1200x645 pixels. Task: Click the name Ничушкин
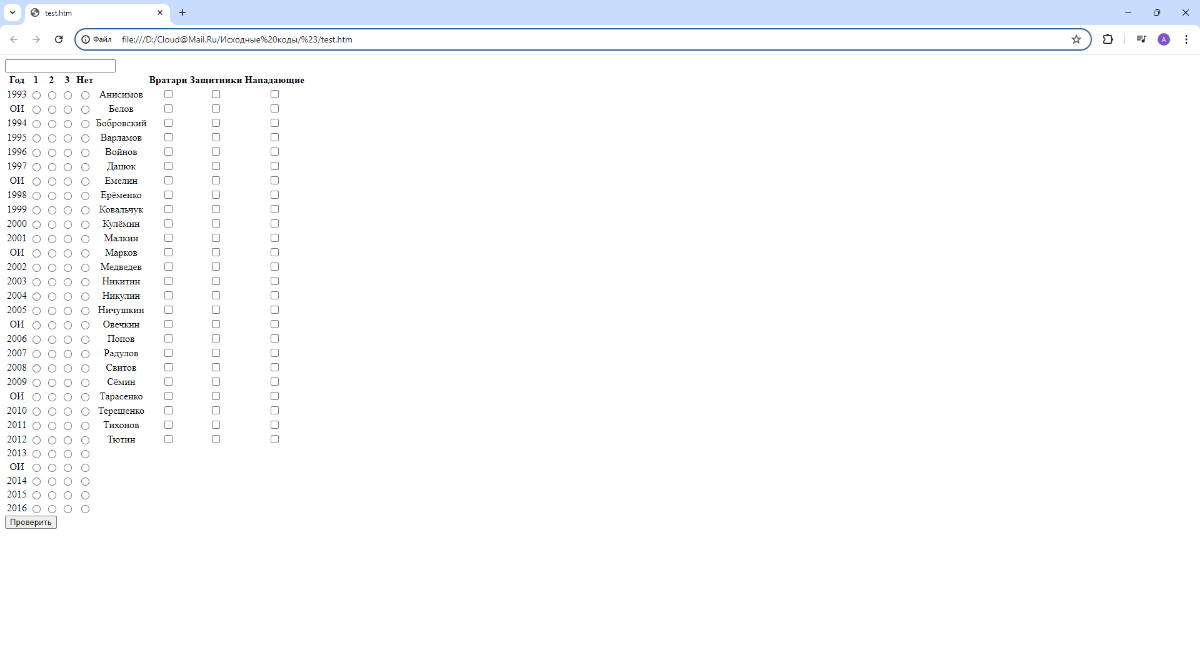(121, 310)
